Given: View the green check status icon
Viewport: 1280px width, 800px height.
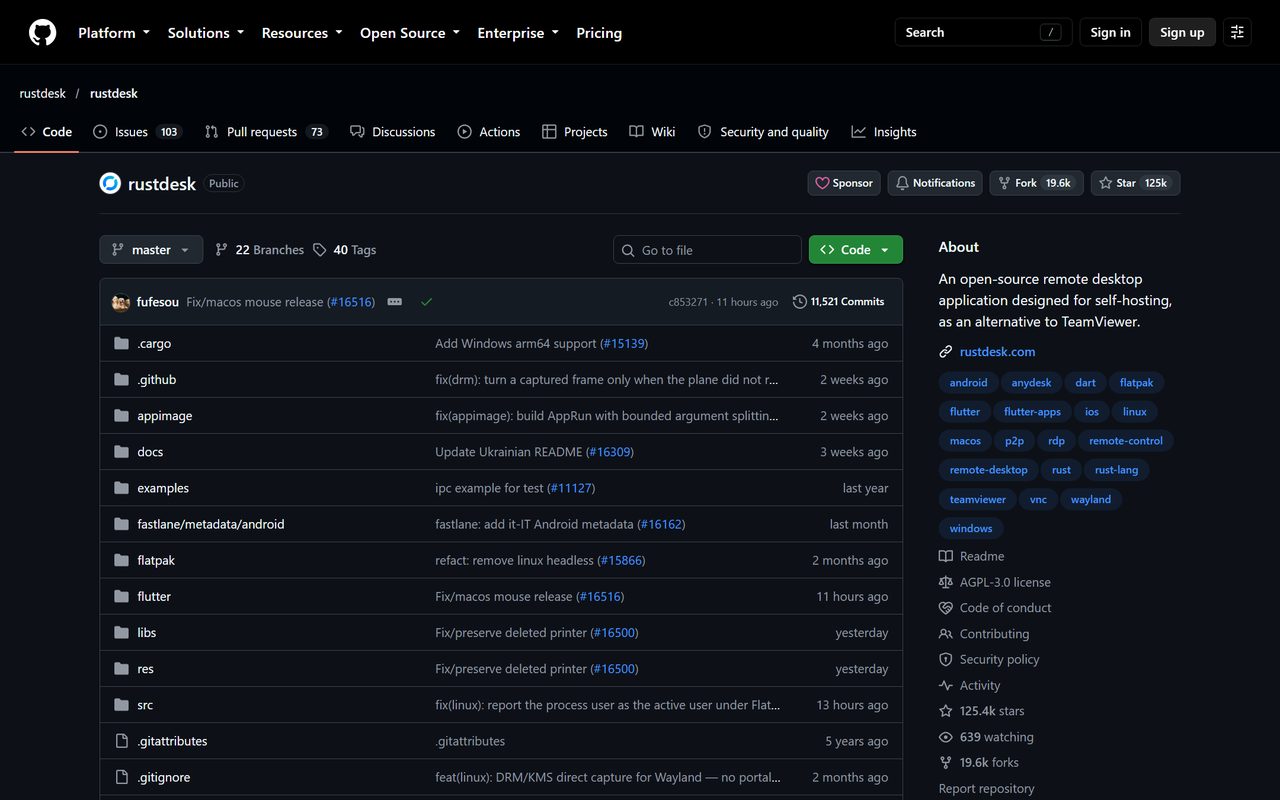Looking at the screenshot, I should [427, 302].
